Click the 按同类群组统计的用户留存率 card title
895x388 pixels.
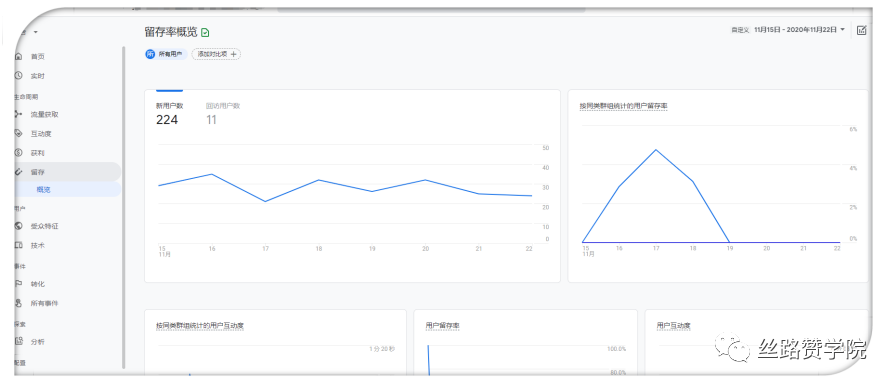click(623, 106)
